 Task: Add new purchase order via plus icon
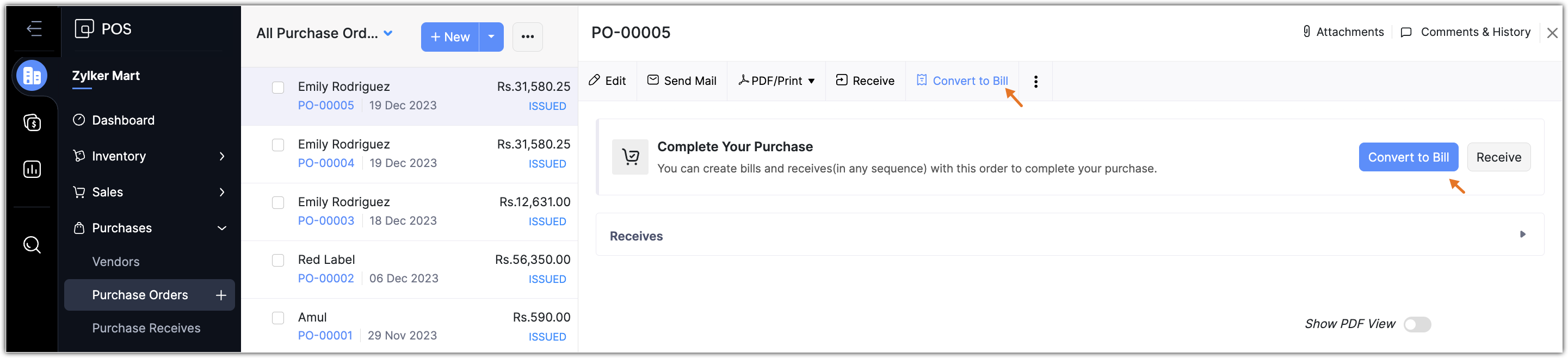tap(221, 295)
